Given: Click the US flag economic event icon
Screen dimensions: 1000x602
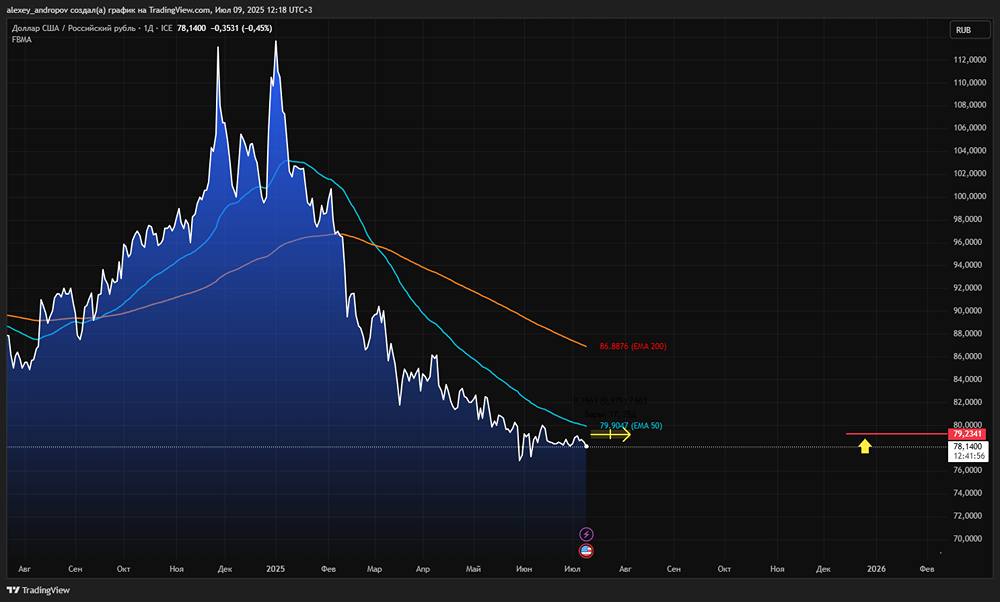Looking at the screenshot, I should click(x=586, y=550).
